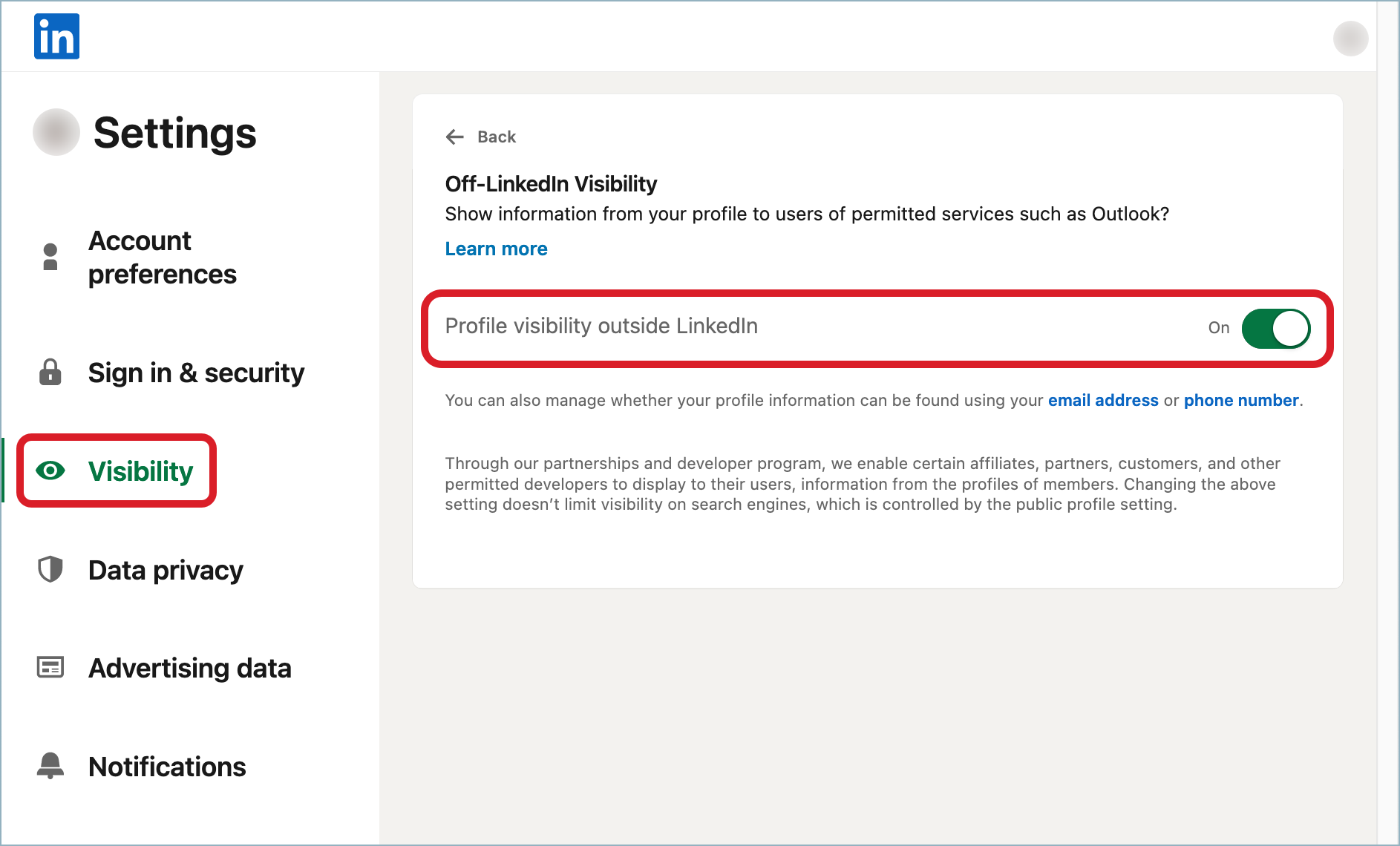Click the Notifications bell icon

pos(49,766)
